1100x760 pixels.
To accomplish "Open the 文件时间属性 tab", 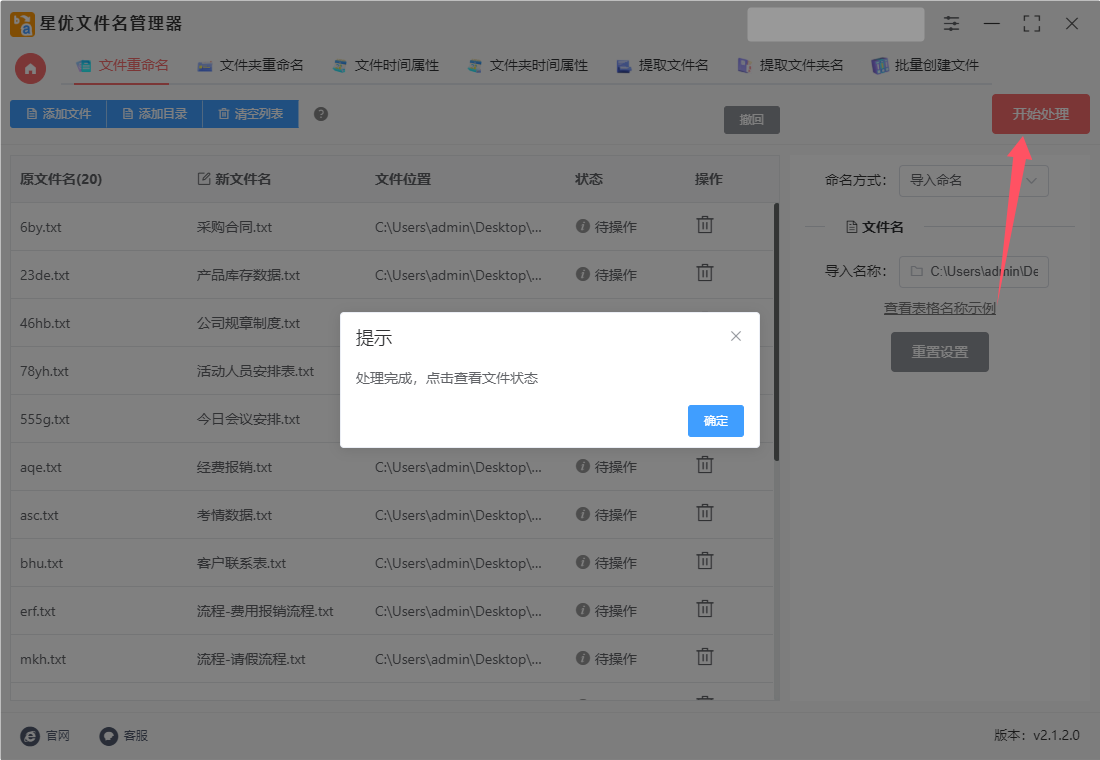I will coord(386,65).
